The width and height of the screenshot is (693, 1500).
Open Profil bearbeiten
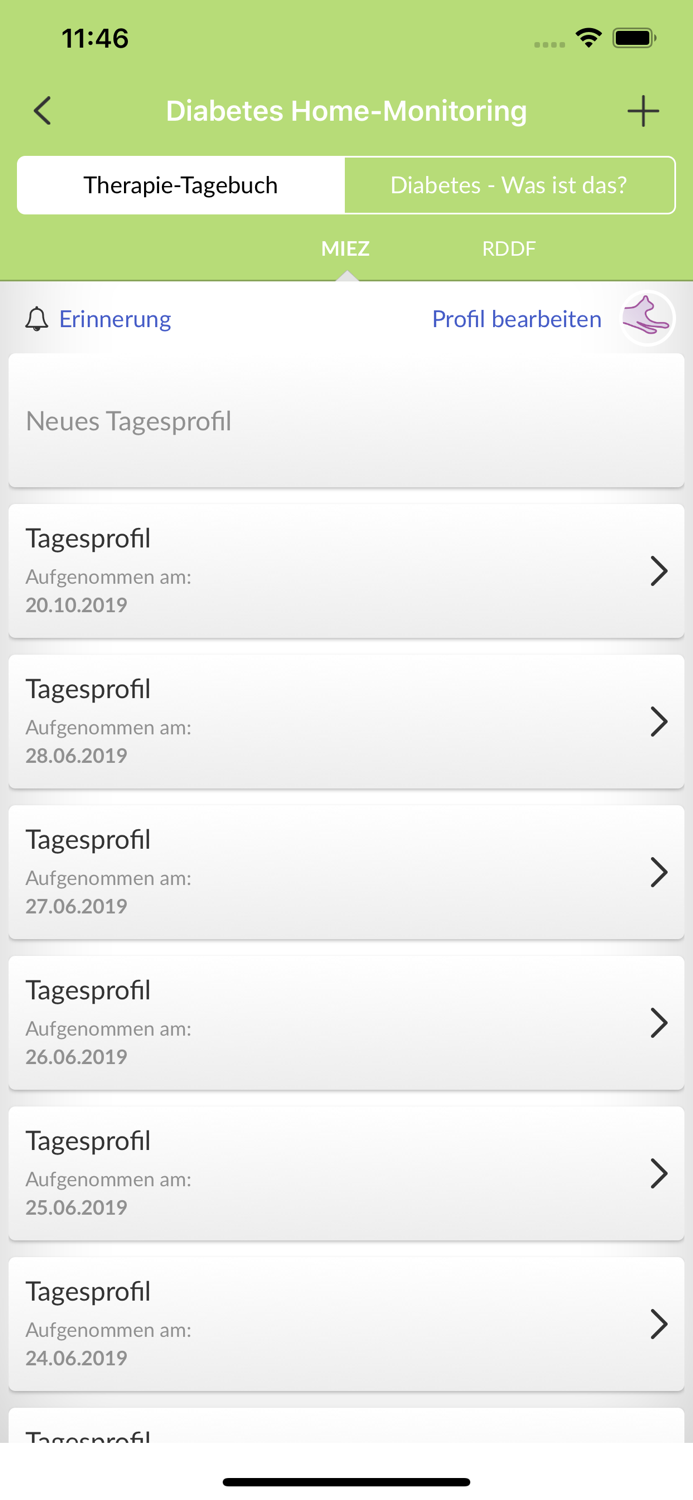516,319
